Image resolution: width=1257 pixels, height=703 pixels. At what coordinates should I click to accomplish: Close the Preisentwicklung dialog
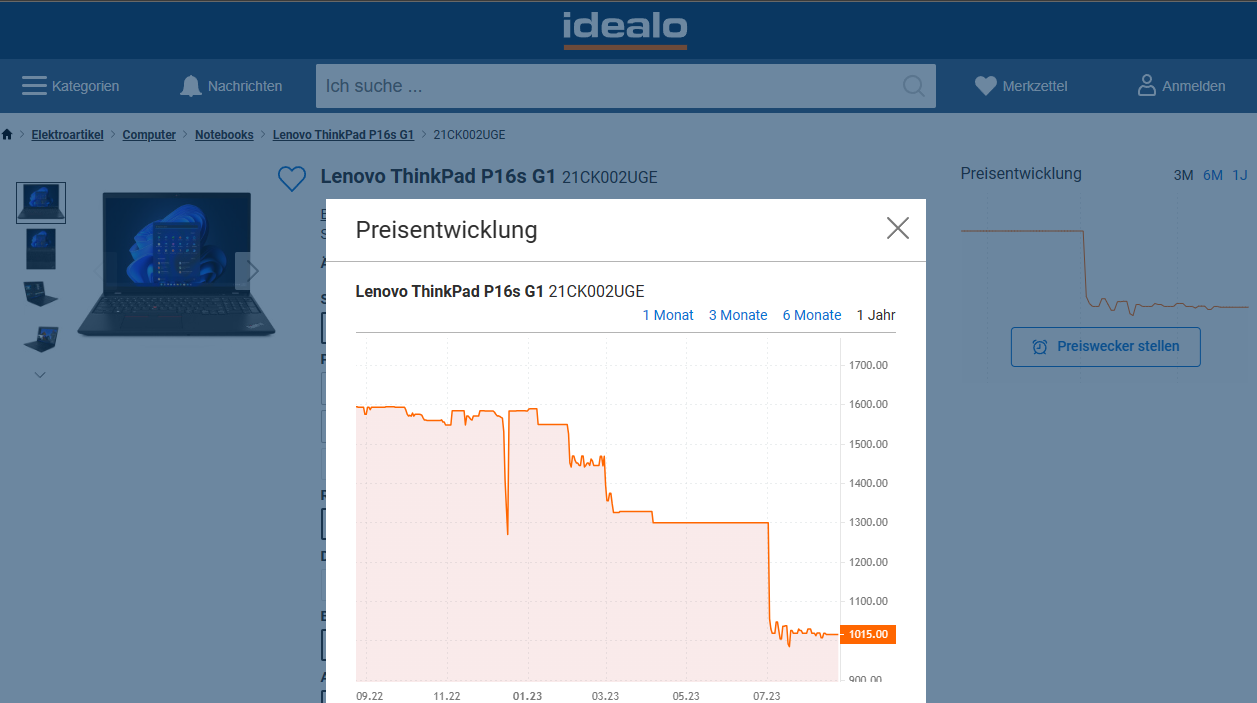[x=897, y=229]
